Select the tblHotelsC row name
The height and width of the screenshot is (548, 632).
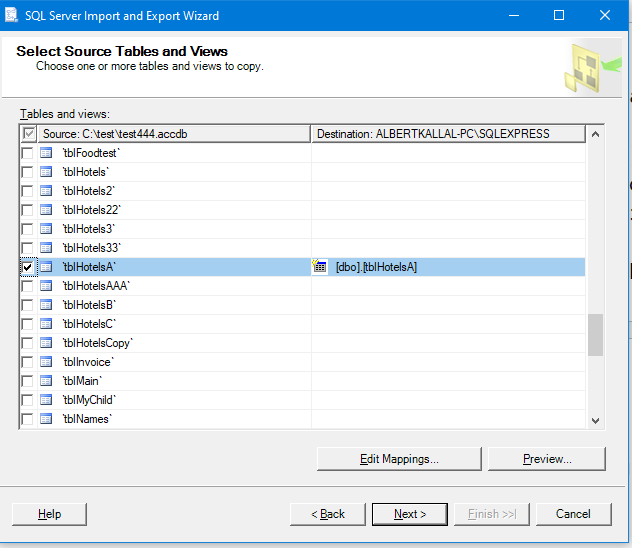pyautogui.click(x=89, y=324)
